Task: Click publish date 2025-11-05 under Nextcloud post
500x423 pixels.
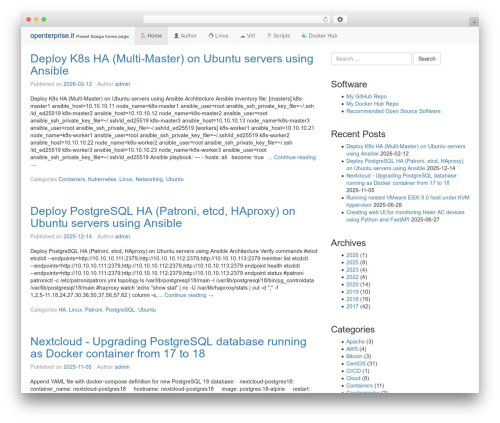Action: point(77,367)
